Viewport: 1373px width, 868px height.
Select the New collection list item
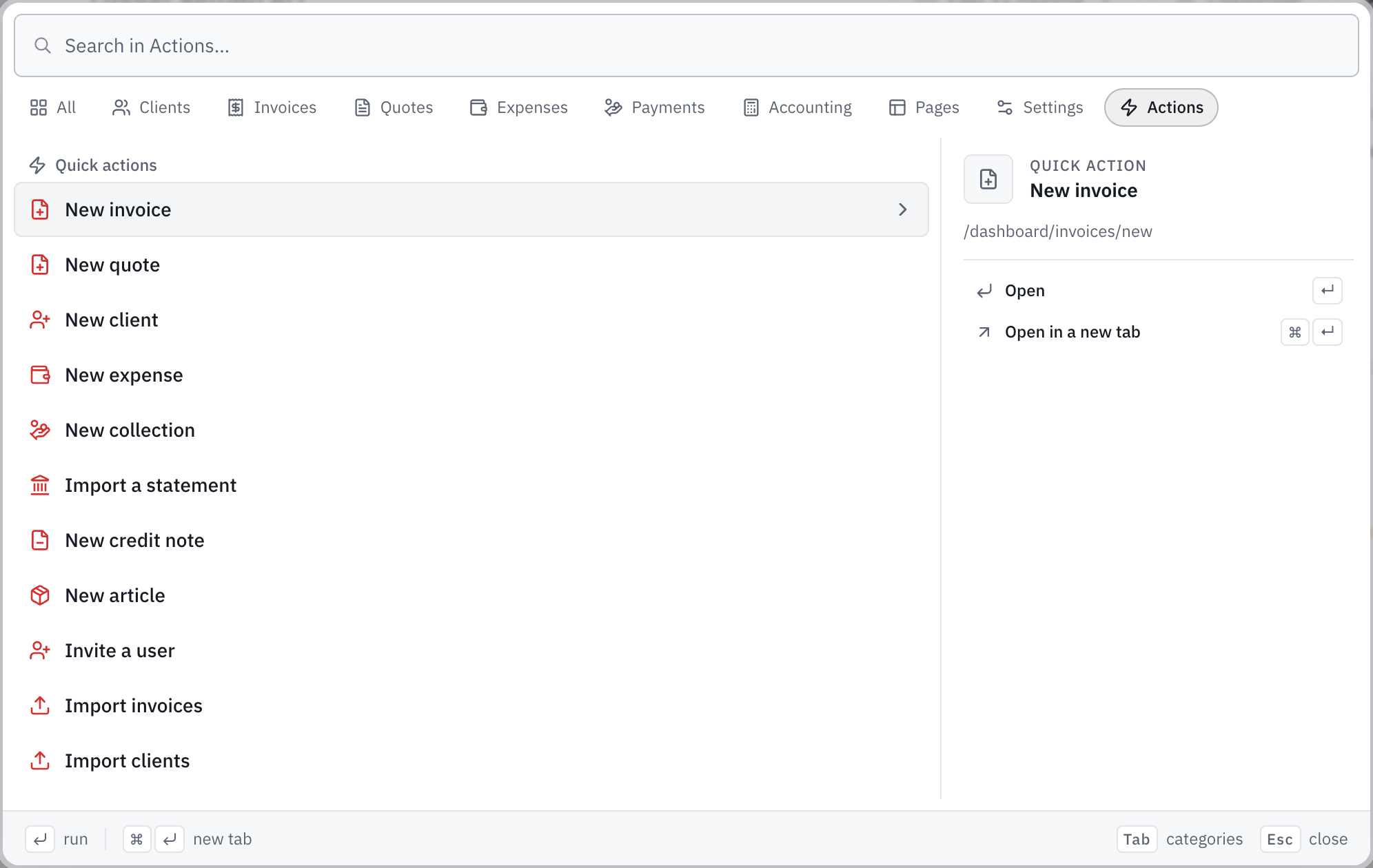tap(471, 430)
